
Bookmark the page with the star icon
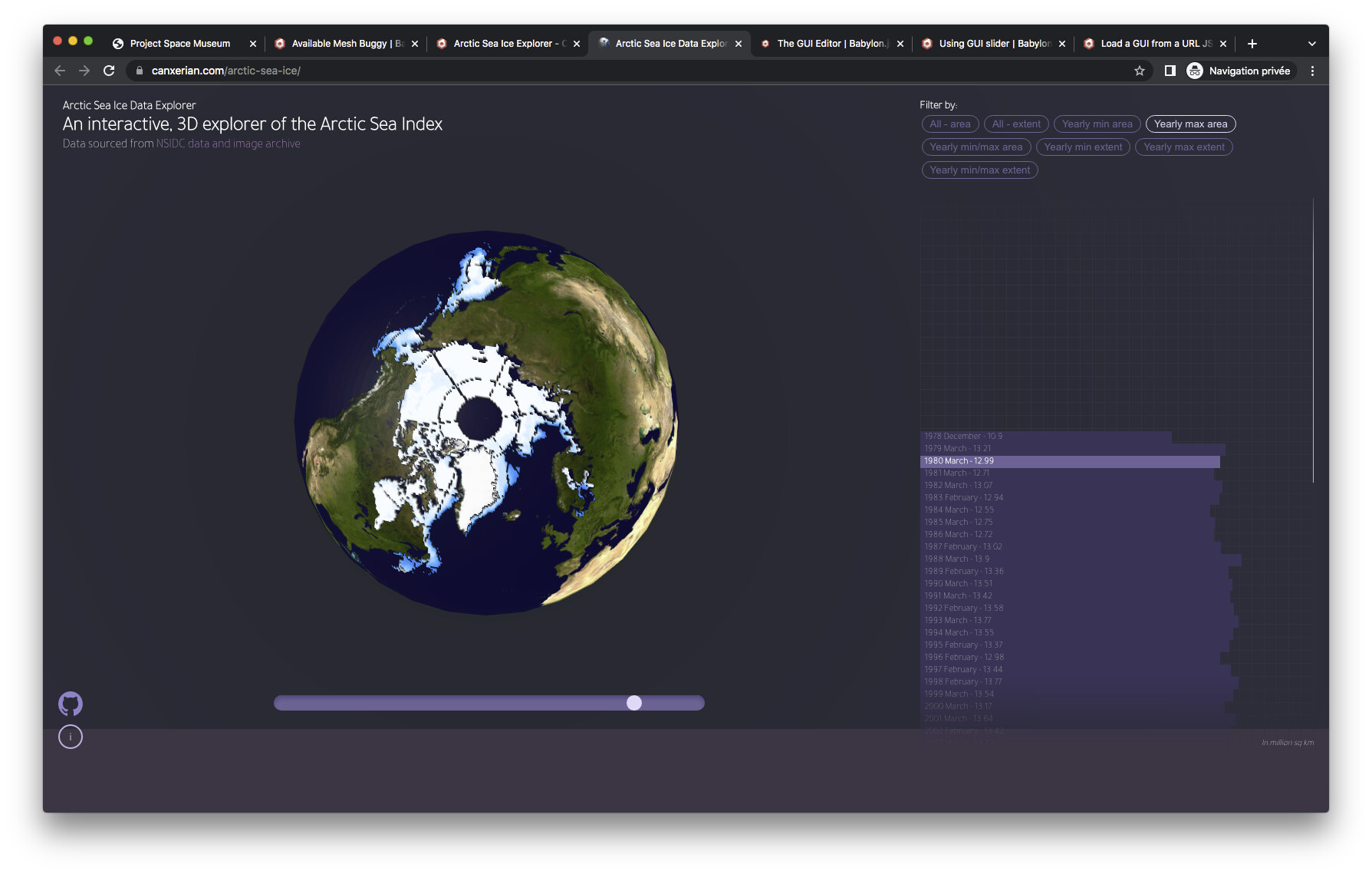[x=1140, y=71]
